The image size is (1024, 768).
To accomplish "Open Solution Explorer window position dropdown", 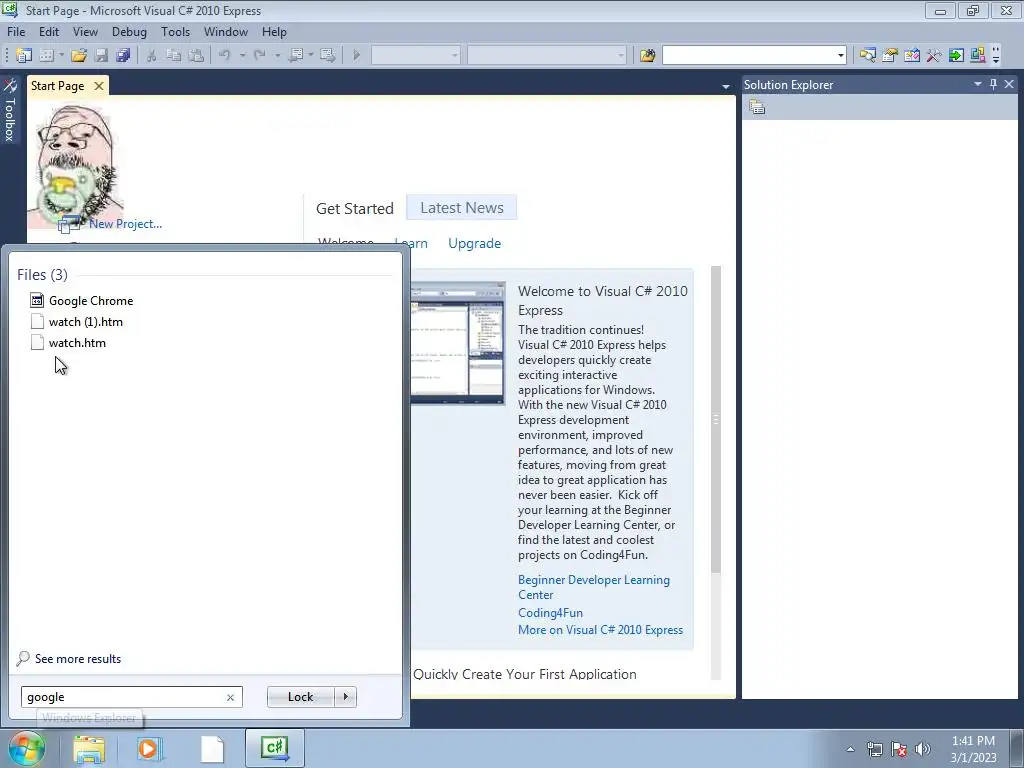I will [x=978, y=84].
